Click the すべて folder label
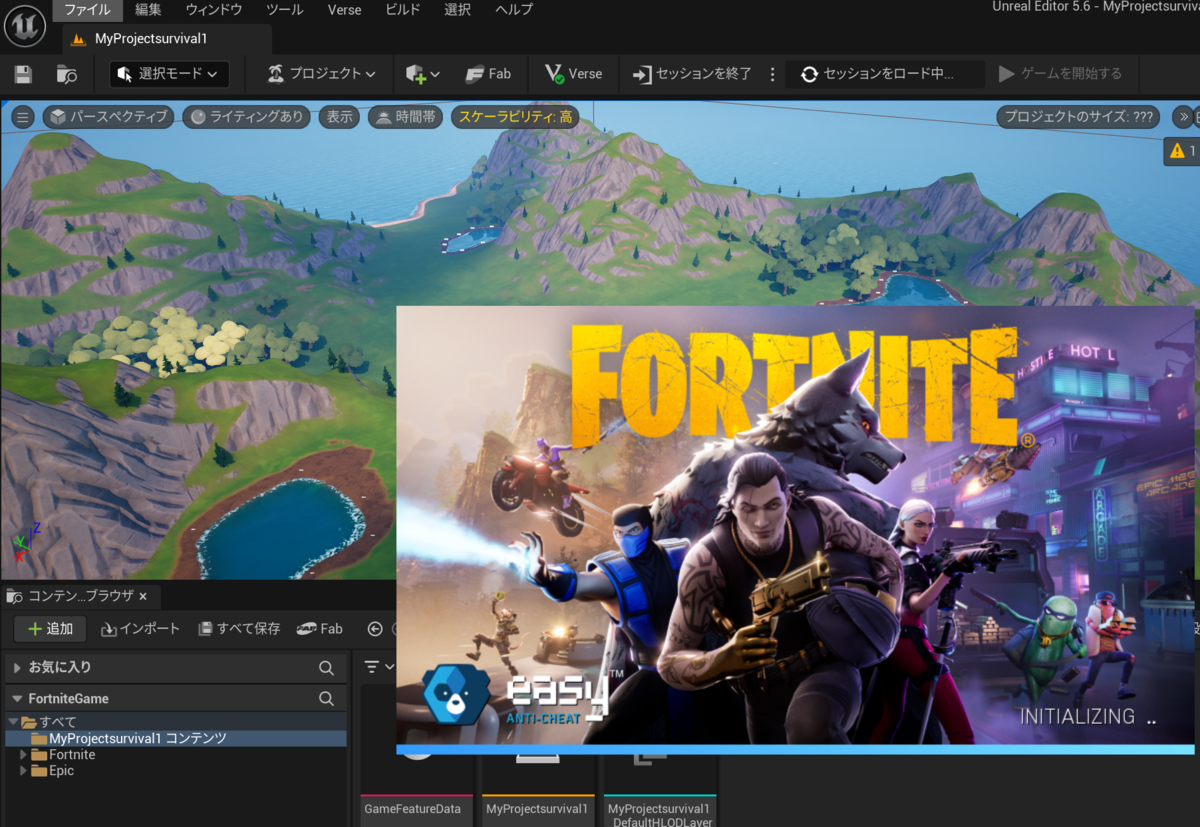This screenshot has height=827, width=1200. point(58,722)
